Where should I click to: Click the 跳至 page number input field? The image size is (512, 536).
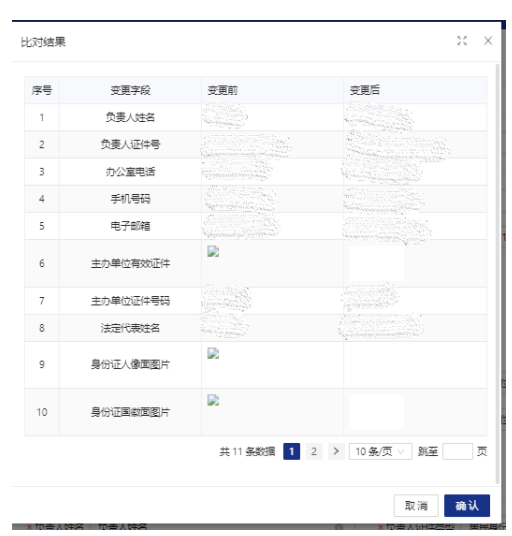pos(457,452)
